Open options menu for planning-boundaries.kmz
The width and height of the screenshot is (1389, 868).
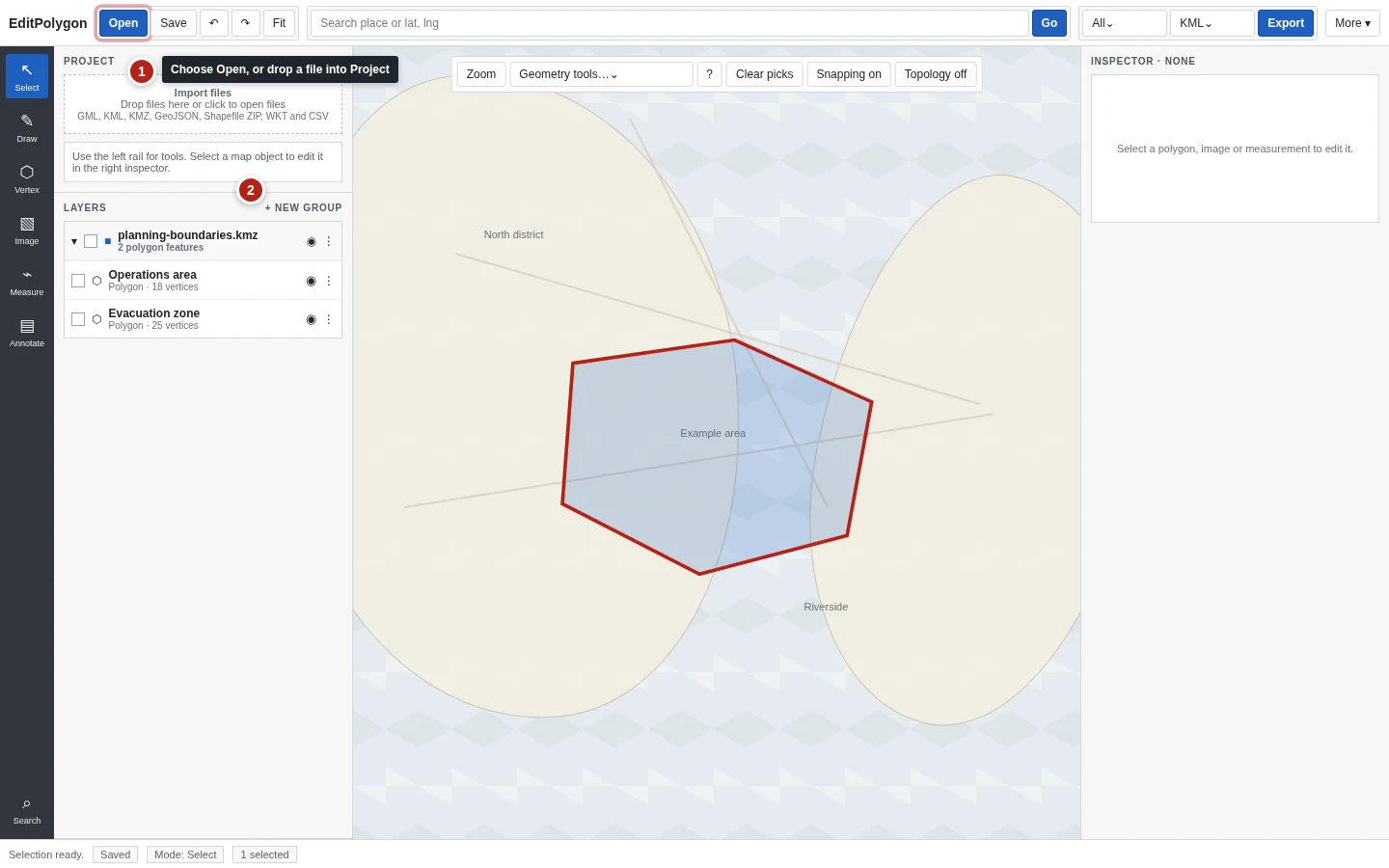click(x=328, y=242)
